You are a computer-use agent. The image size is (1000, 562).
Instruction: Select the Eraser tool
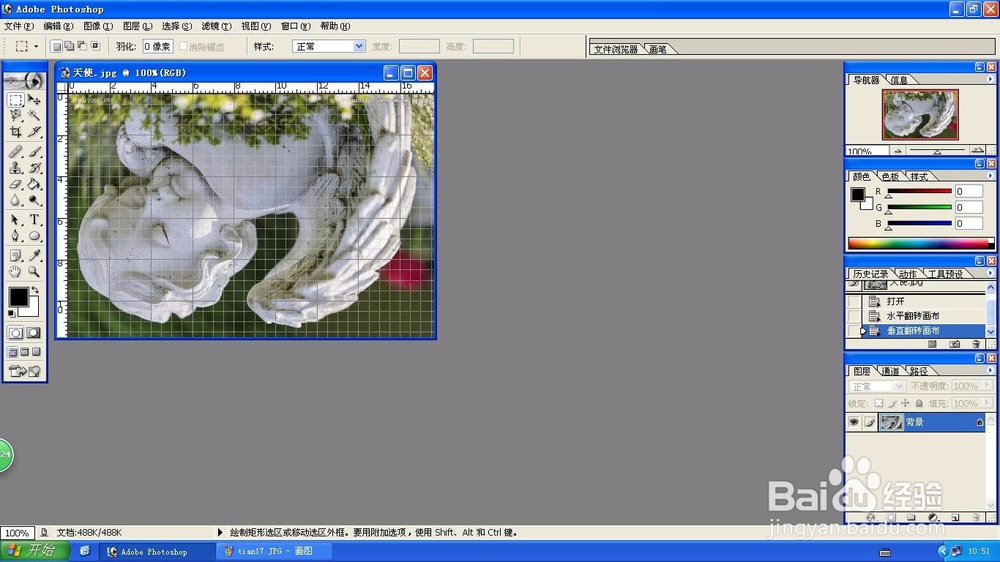point(16,184)
